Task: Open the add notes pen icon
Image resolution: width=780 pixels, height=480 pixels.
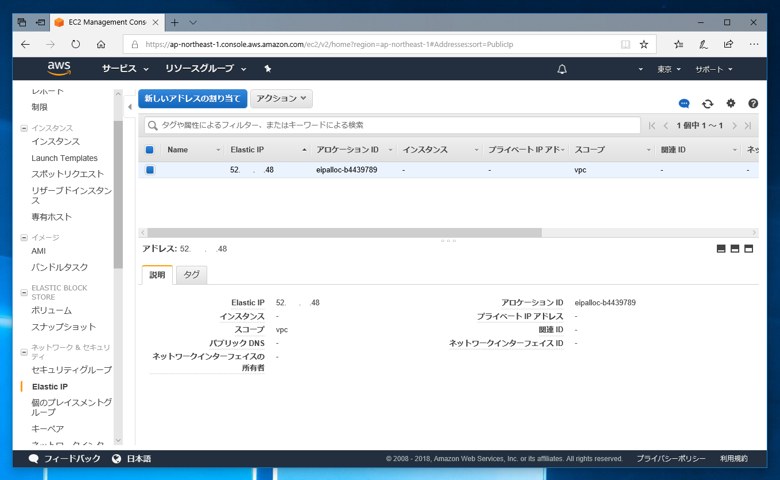Action: click(x=703, y=44)
